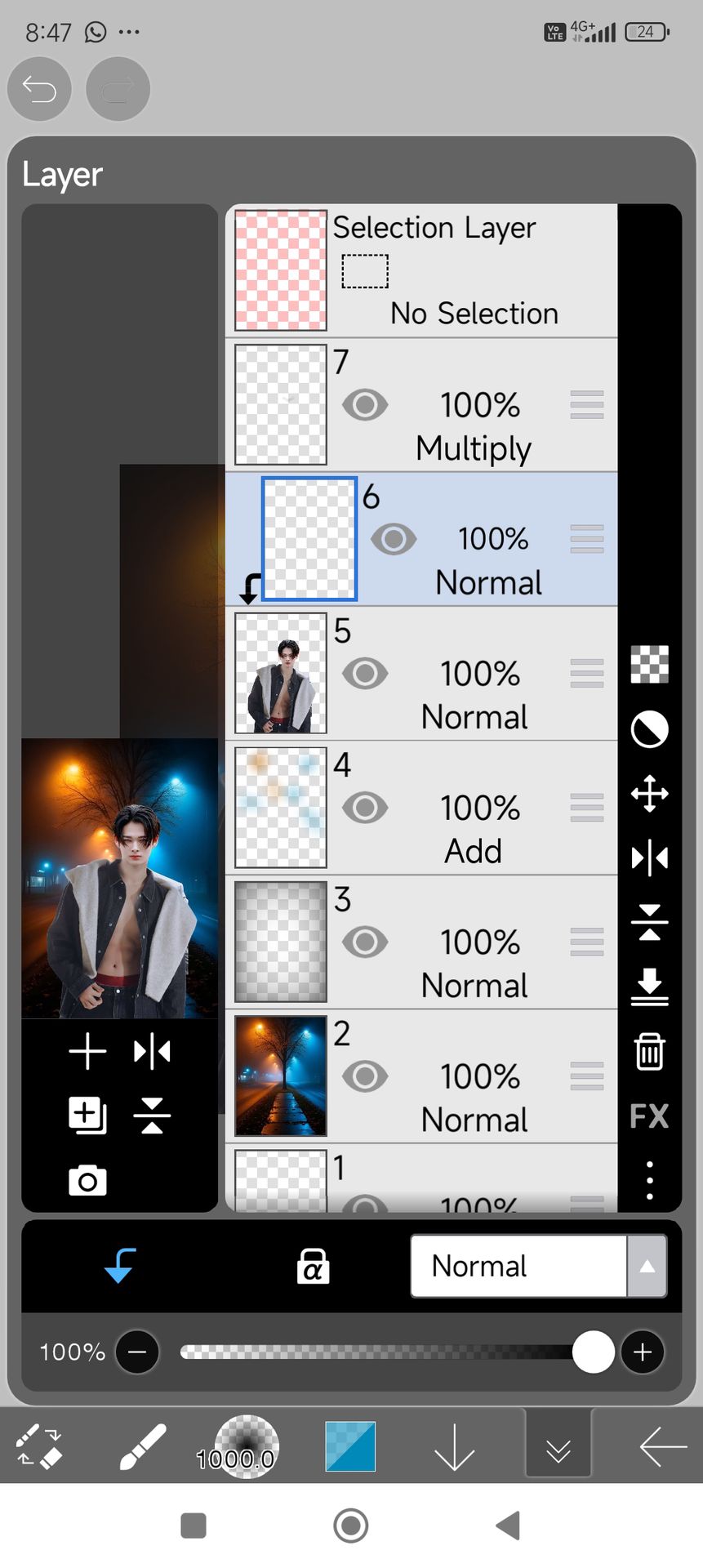Viewport: 703px width, 1568px height.
Task: Open the FX filter menu
Action: coord(650,1116)
